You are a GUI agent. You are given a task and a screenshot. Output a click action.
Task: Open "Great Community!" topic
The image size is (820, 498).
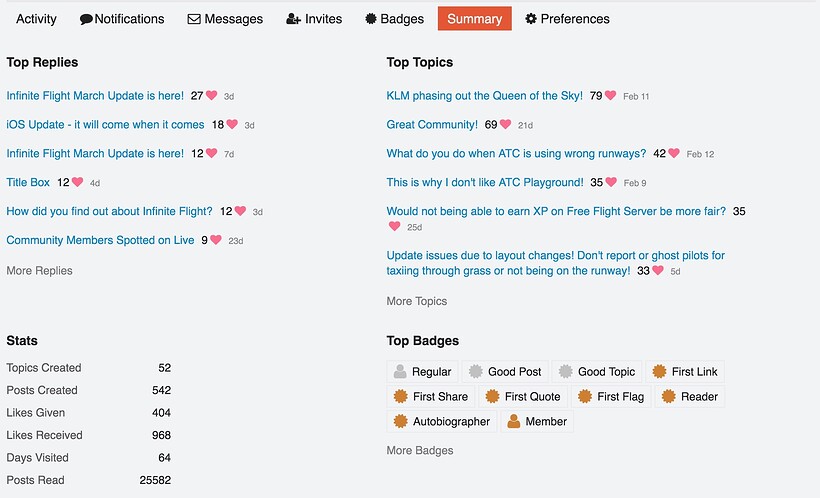pyautogui.click(x=432, y=125)
